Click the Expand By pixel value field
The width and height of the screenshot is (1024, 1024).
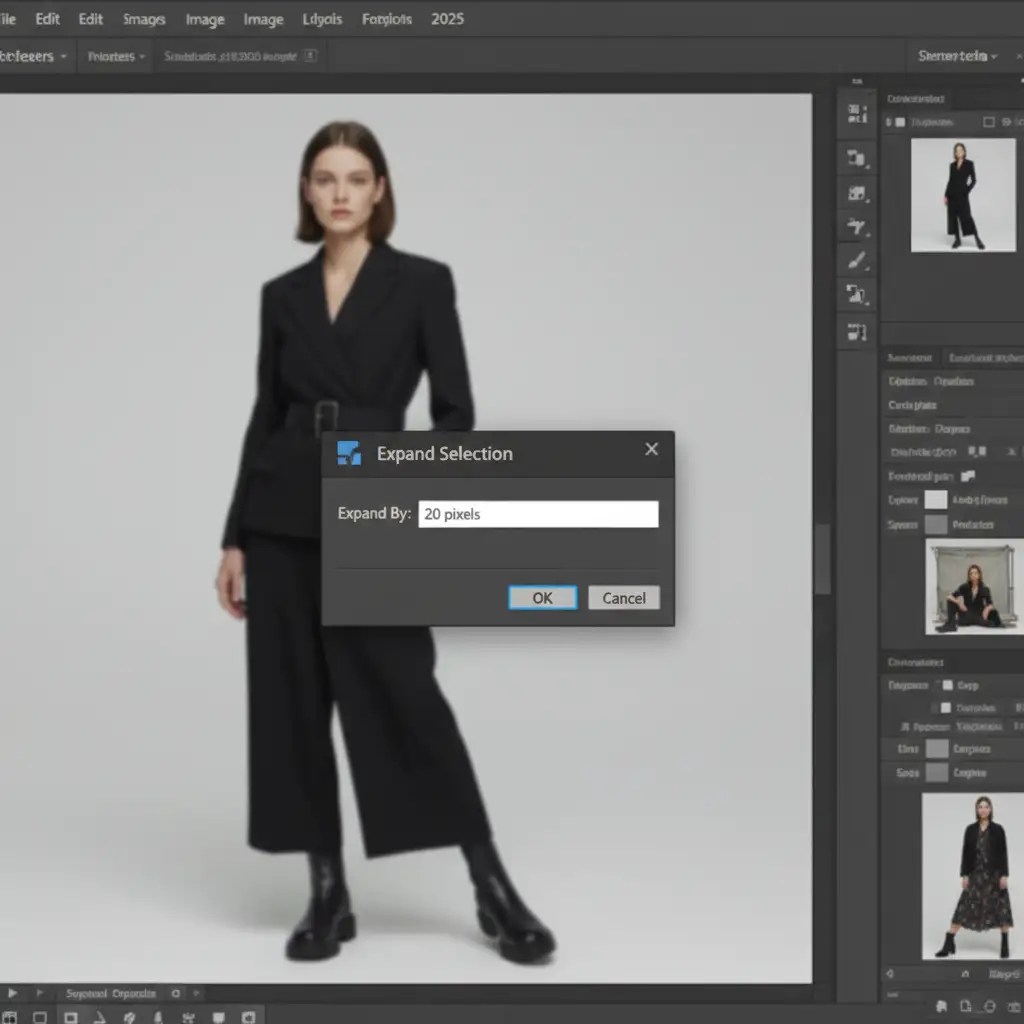(538, 514)
